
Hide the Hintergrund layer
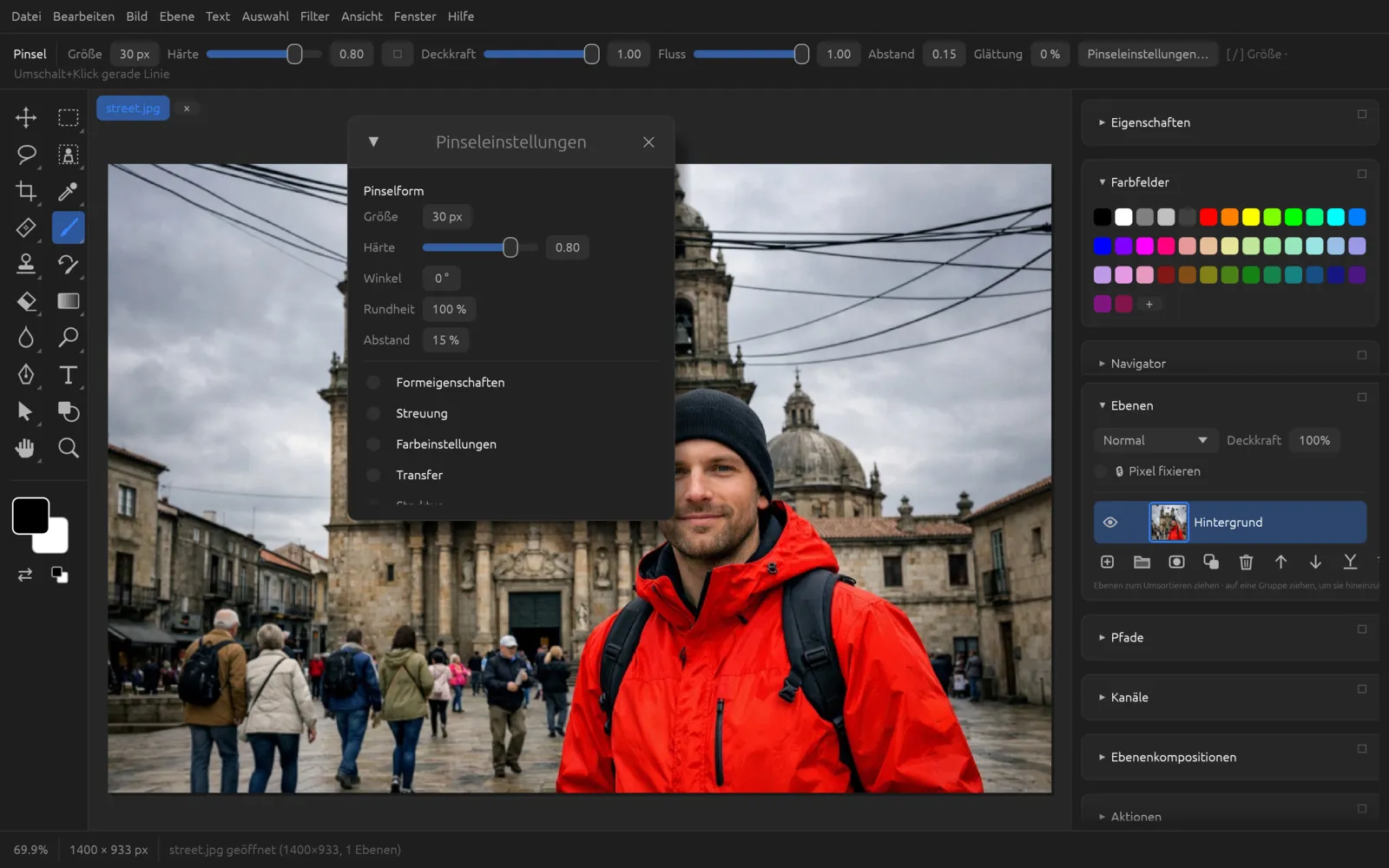(x=1109, y=522)
